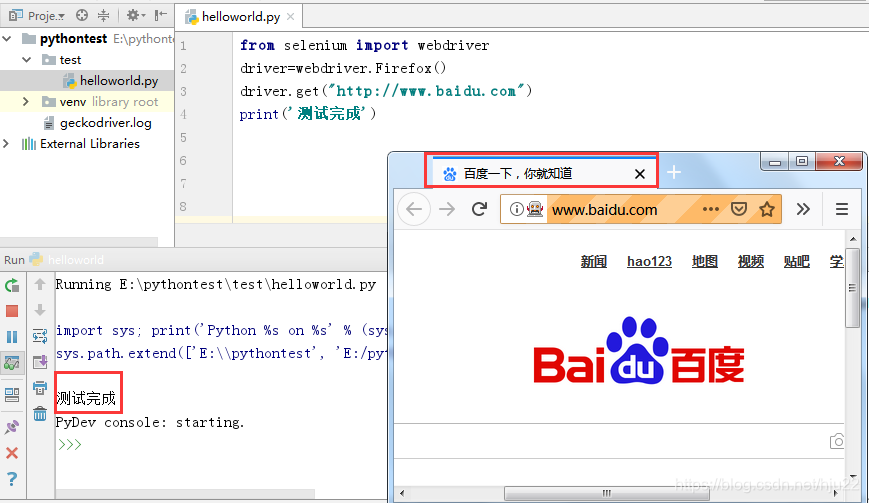Collapse all in Project panel
Image resolution: width=869 pixels, height=503 pixels.
(x=104, y=16)
